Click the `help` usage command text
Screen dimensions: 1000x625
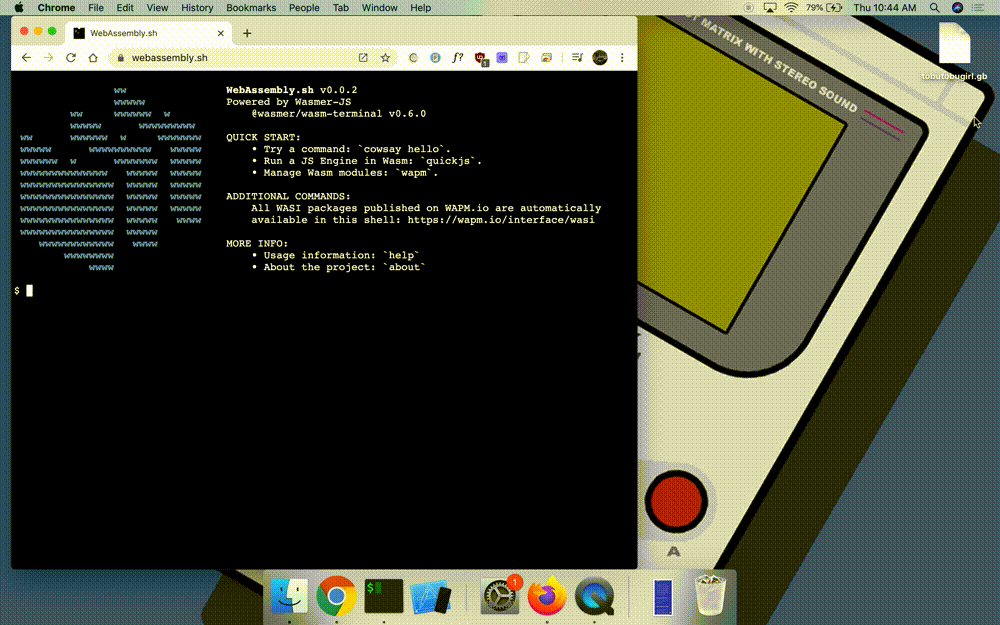point(401,255)
